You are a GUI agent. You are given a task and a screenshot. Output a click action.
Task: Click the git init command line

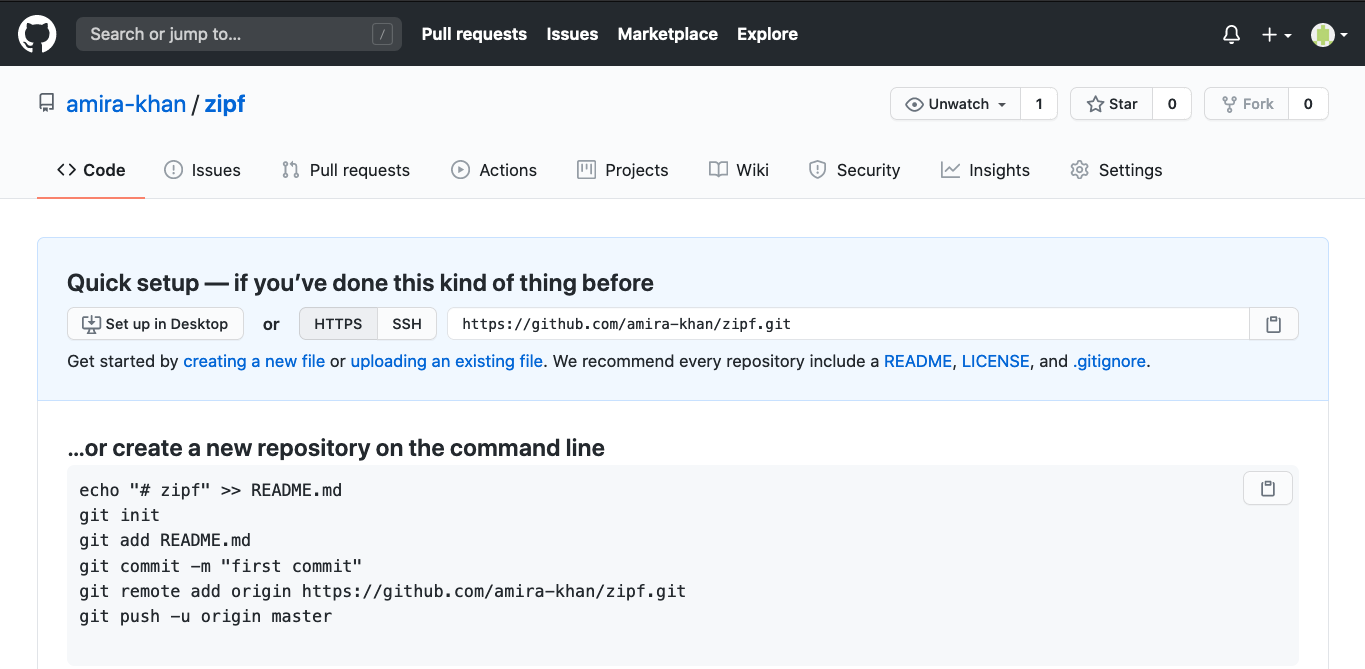click(119, 515)
